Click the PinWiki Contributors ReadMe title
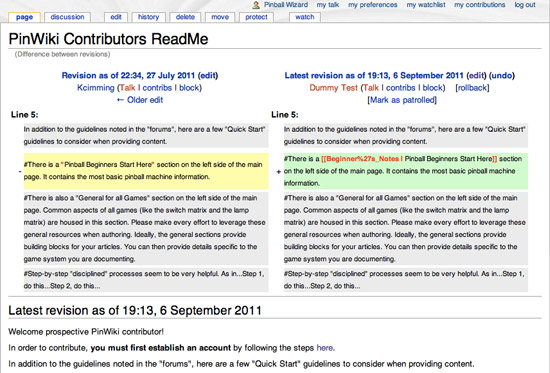The height and width of the screenshot is (373, 550). coord(108,39)
